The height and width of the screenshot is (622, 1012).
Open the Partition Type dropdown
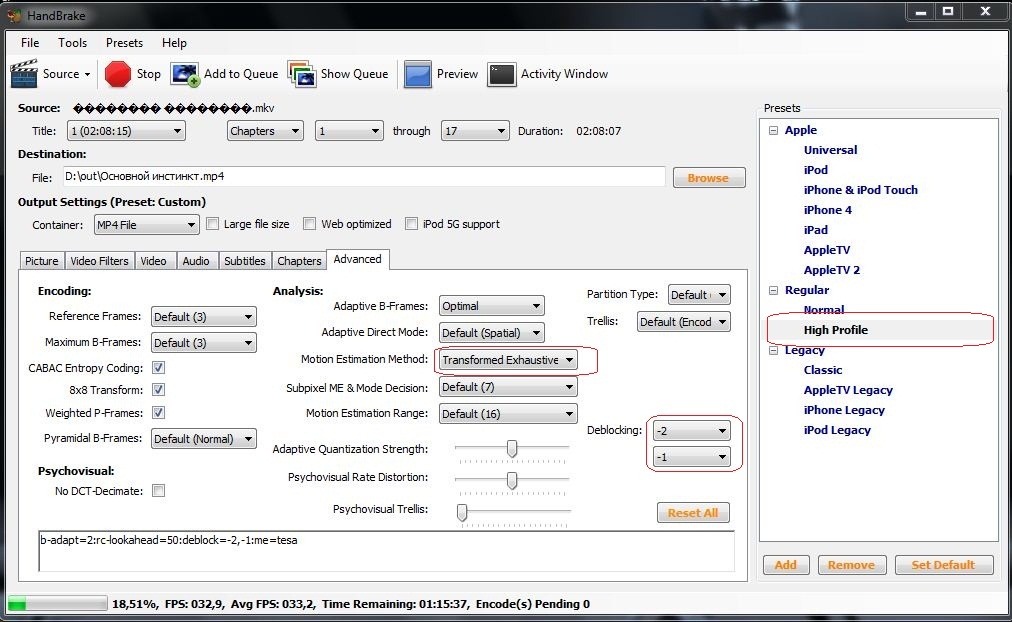pos(699,295)
